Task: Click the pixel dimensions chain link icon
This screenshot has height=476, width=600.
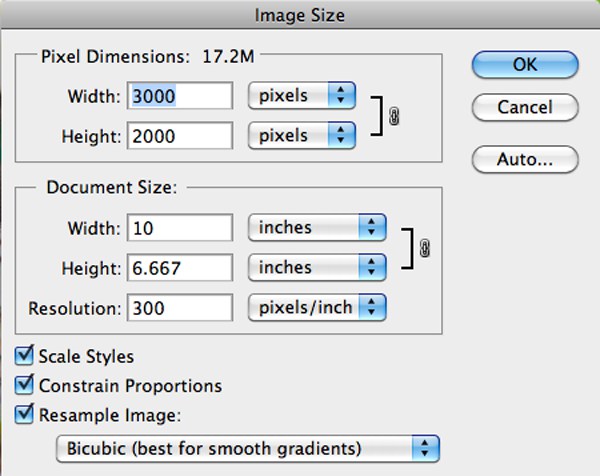Action: (394, 116)
